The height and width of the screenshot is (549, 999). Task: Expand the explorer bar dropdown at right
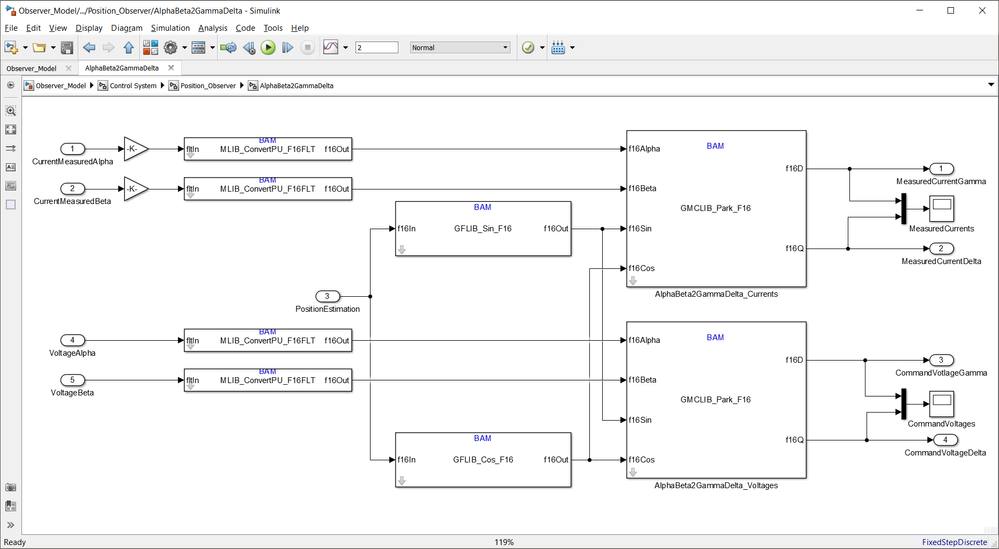pos(991,85)
